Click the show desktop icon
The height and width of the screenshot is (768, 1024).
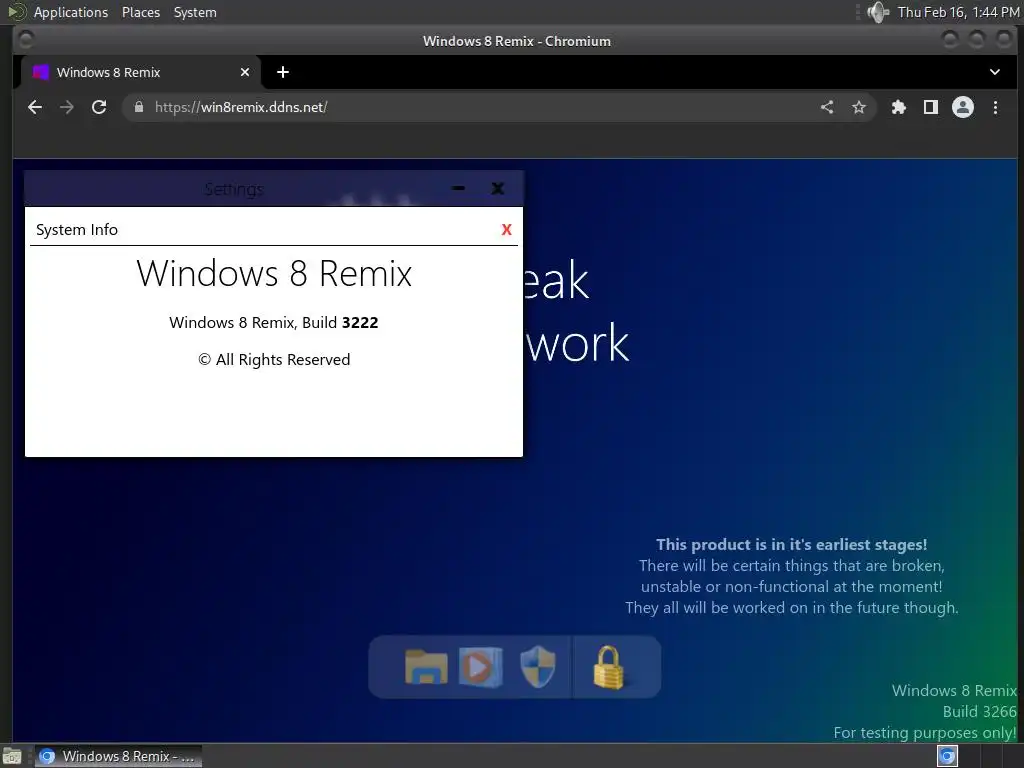(12, 757)
